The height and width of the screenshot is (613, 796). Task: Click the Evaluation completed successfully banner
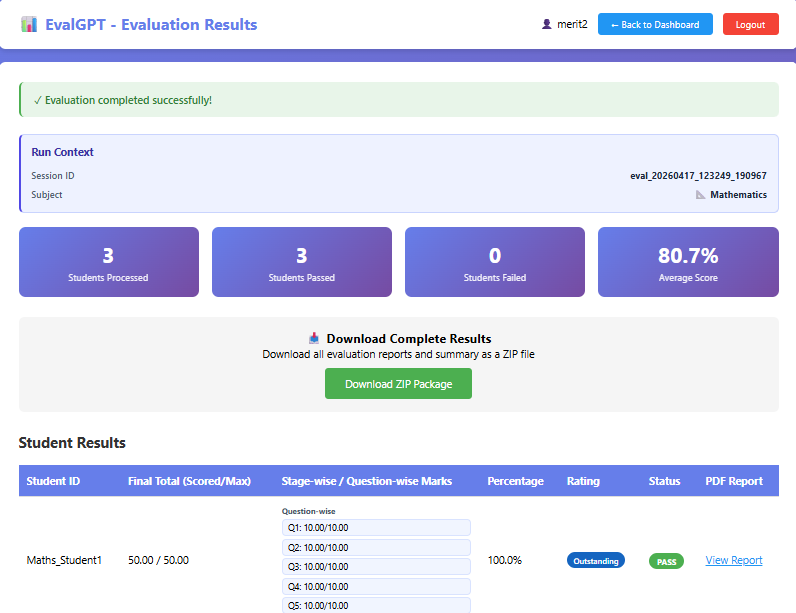(x=399, y=100)
